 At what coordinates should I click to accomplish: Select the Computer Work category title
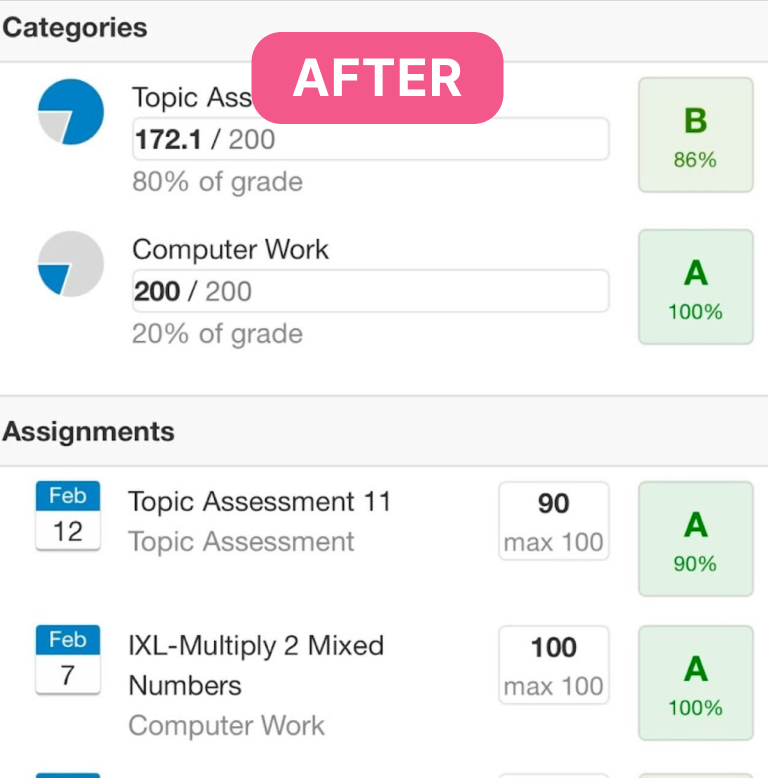pyautogui.click(x=230, y=249)
